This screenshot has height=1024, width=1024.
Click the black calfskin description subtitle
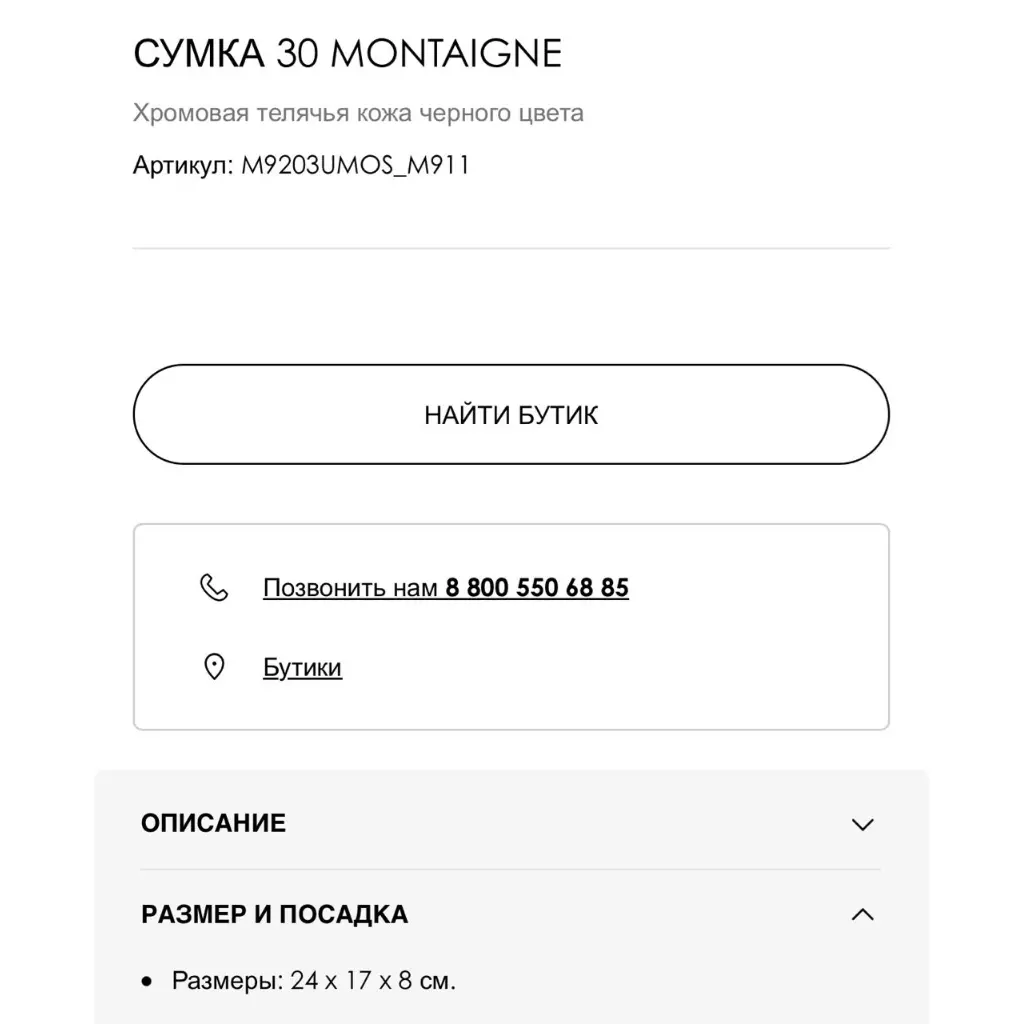pos(358,113)
